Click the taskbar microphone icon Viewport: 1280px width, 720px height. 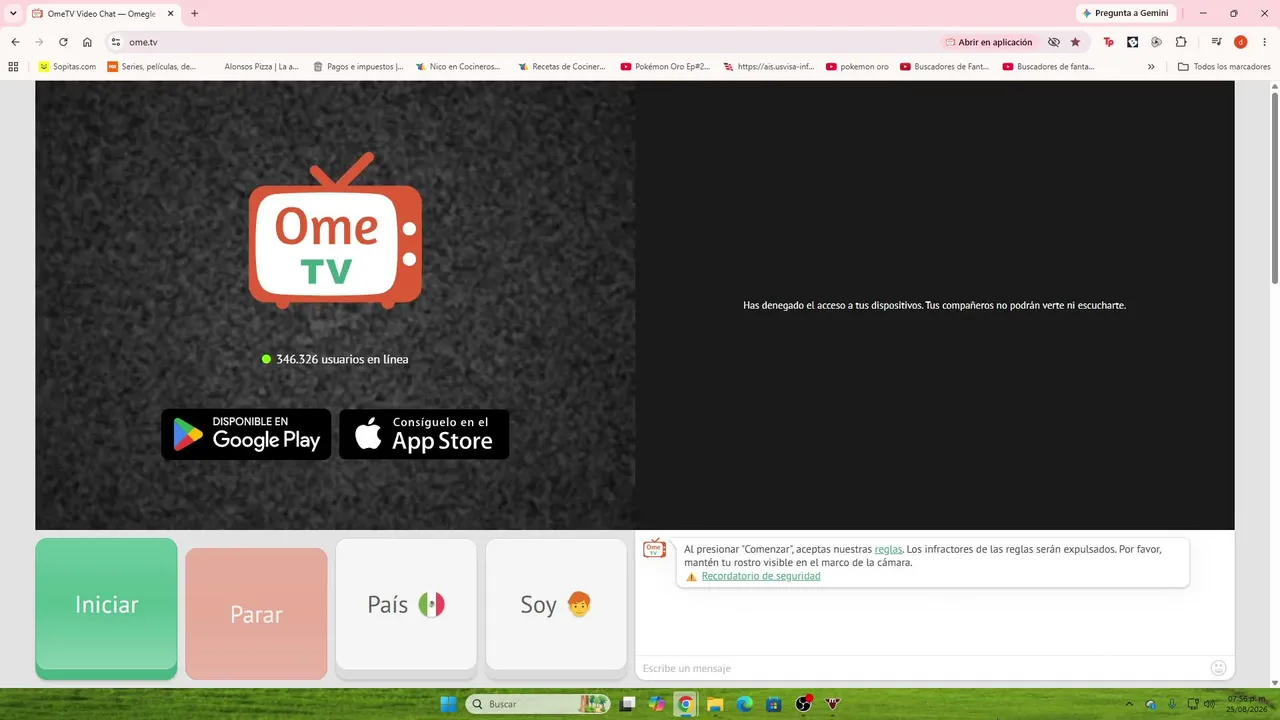[x=1172, y=704]
